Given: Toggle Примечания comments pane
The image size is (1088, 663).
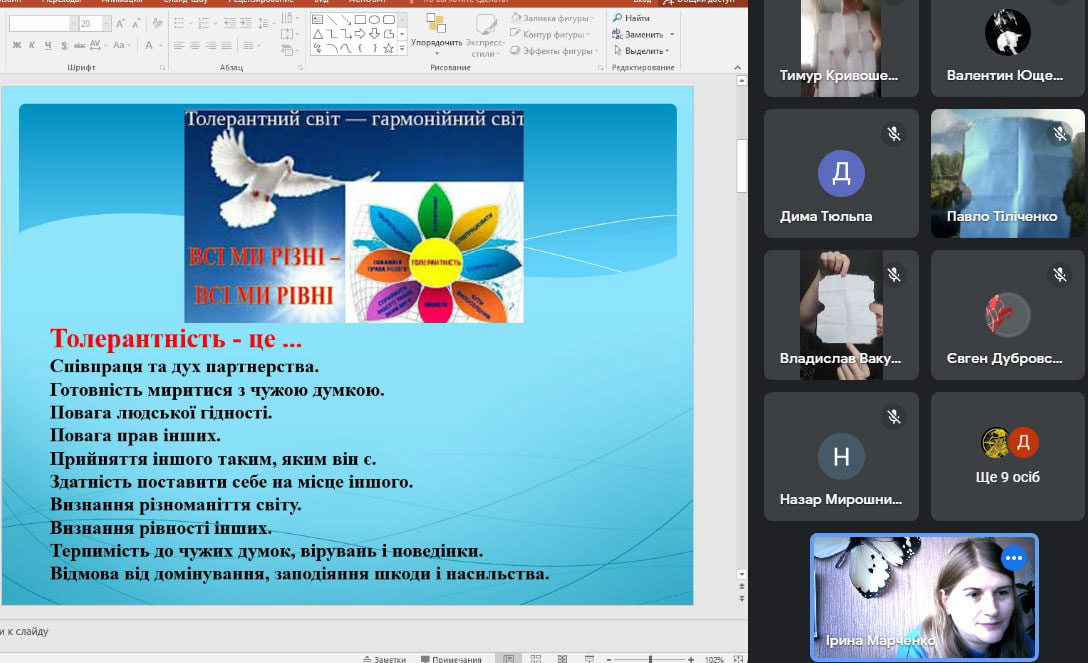Looking at the screenshot, I should [451, 659].
